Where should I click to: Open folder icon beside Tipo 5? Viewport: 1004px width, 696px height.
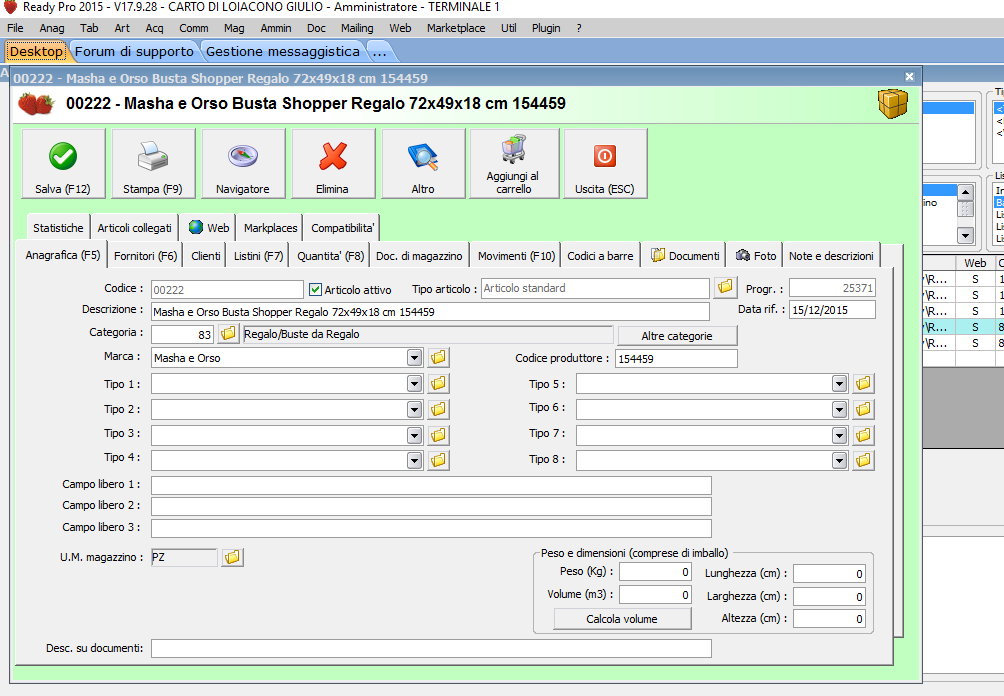pos(863,384)
